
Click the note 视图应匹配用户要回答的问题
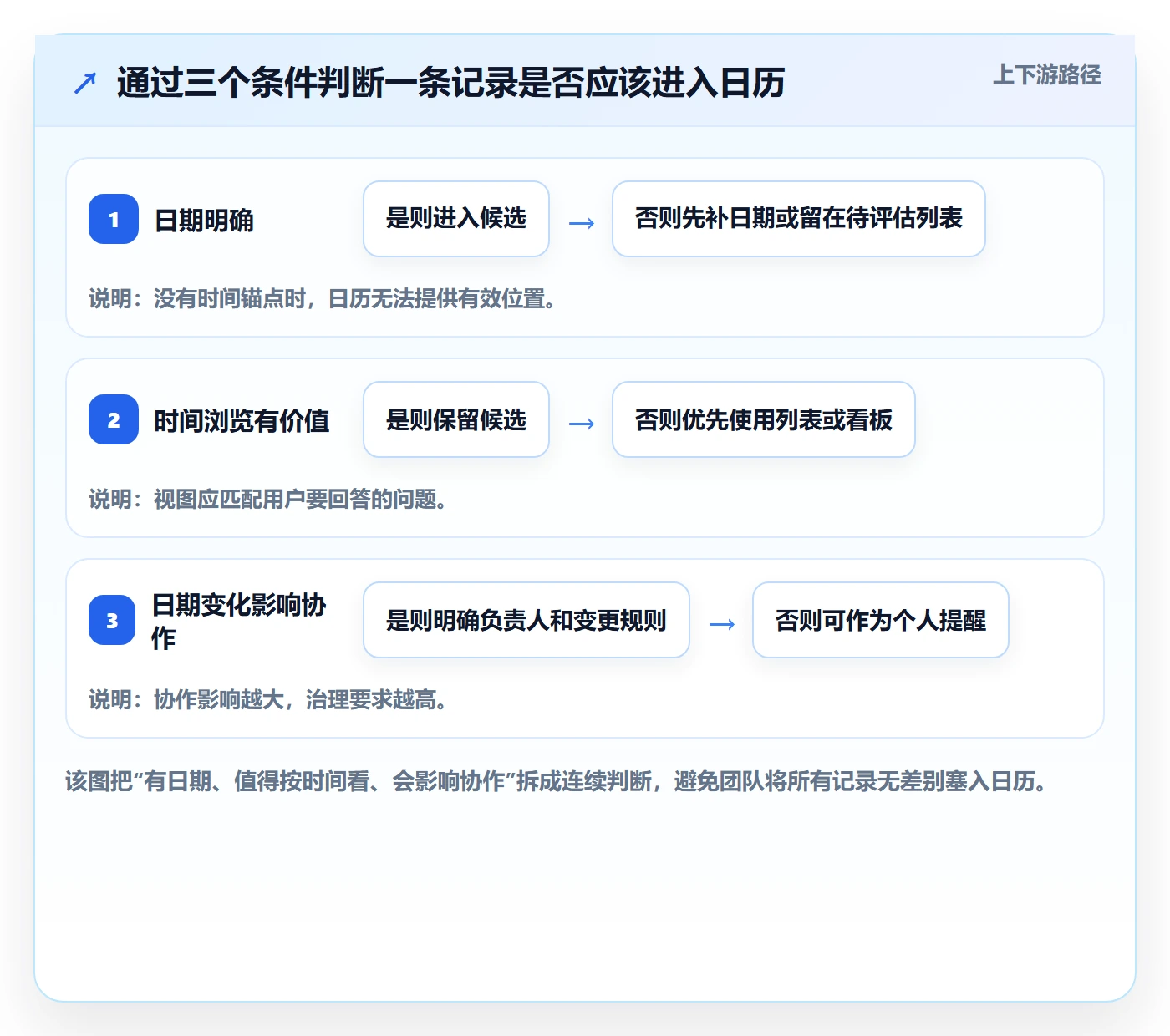click(x=268, y=500)
